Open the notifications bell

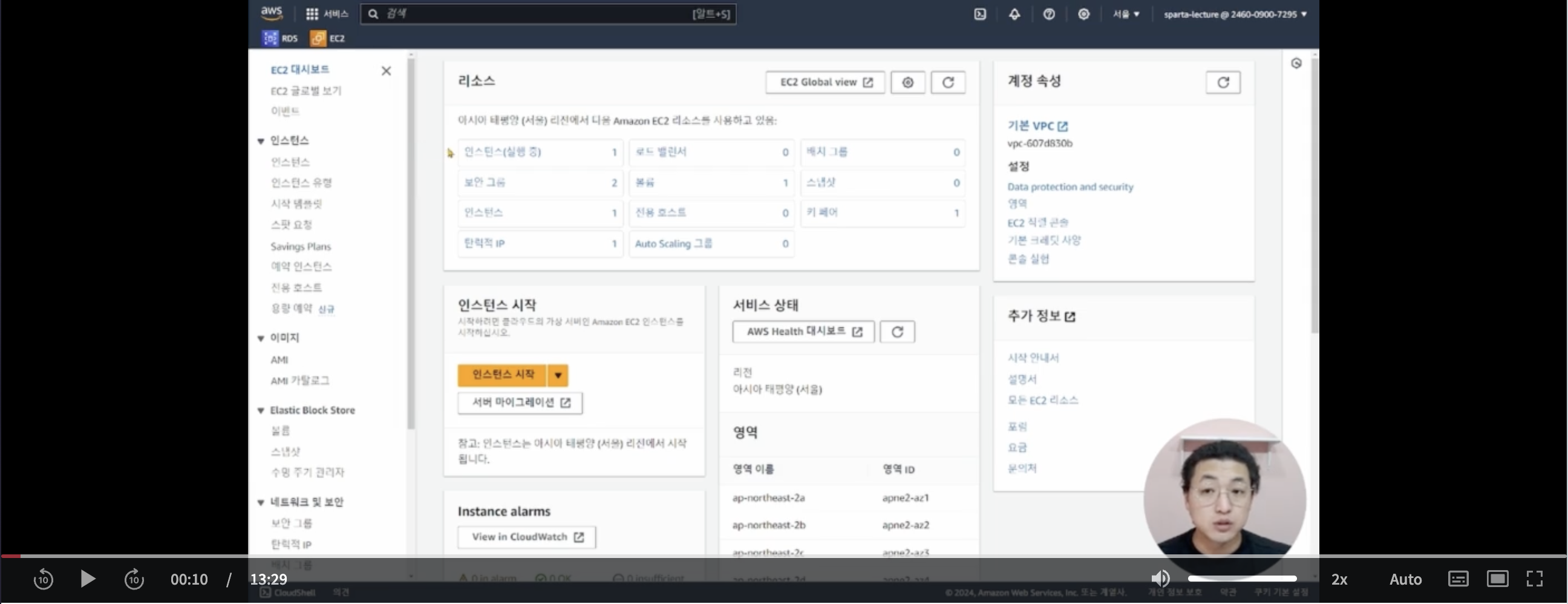tap(1014, 14)
